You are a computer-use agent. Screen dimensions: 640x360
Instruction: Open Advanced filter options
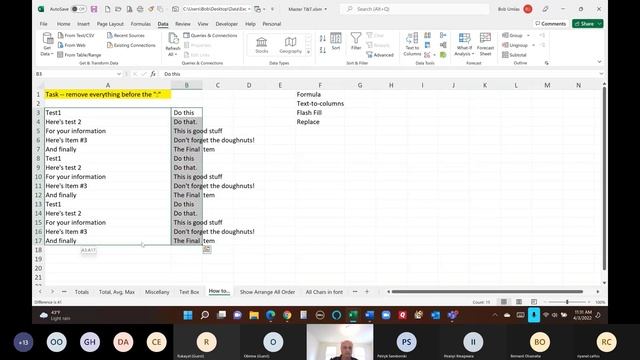click(380, 55)
